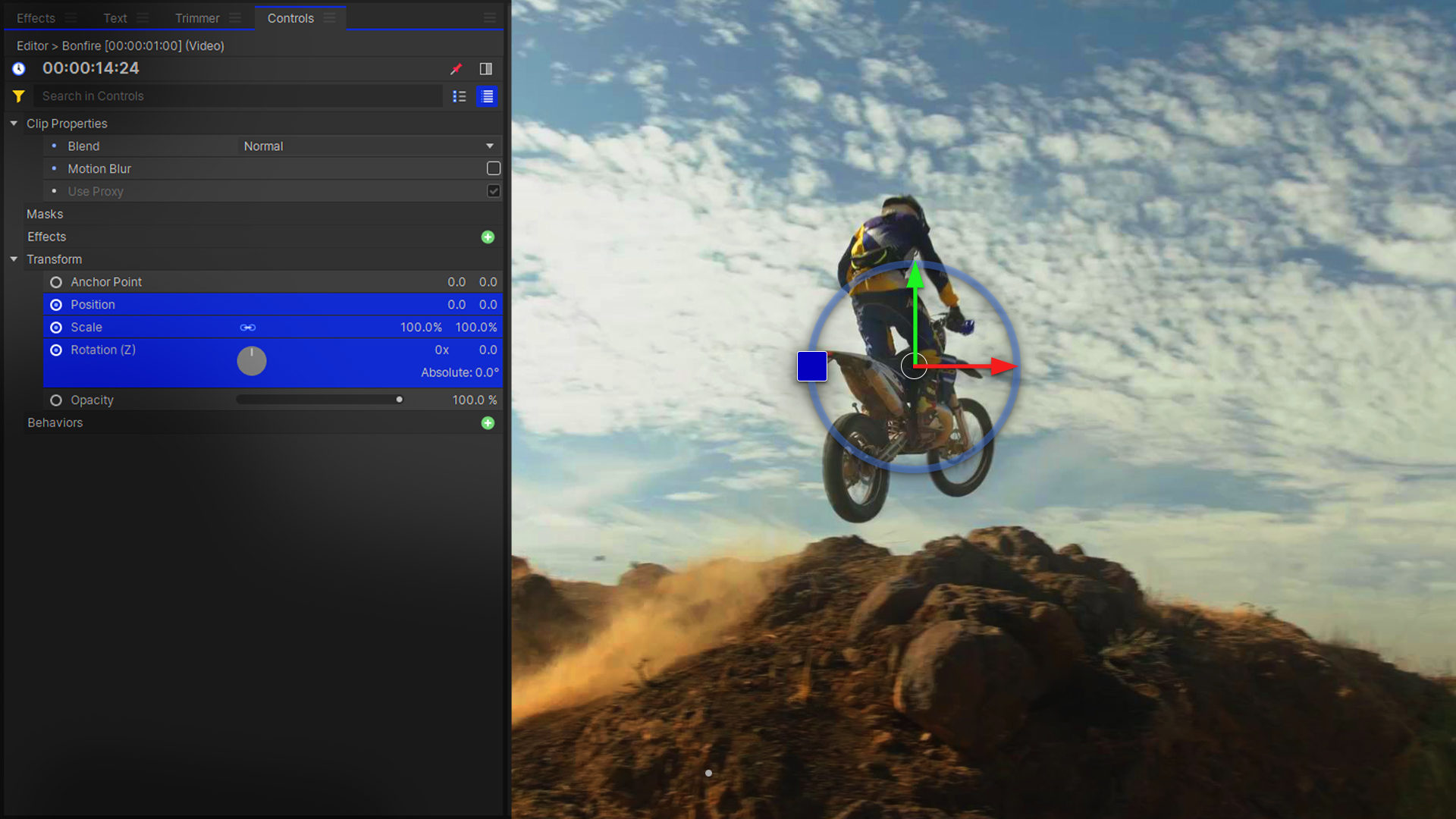
Task: Click the Position row label
Action: click(x=93, y=305)
